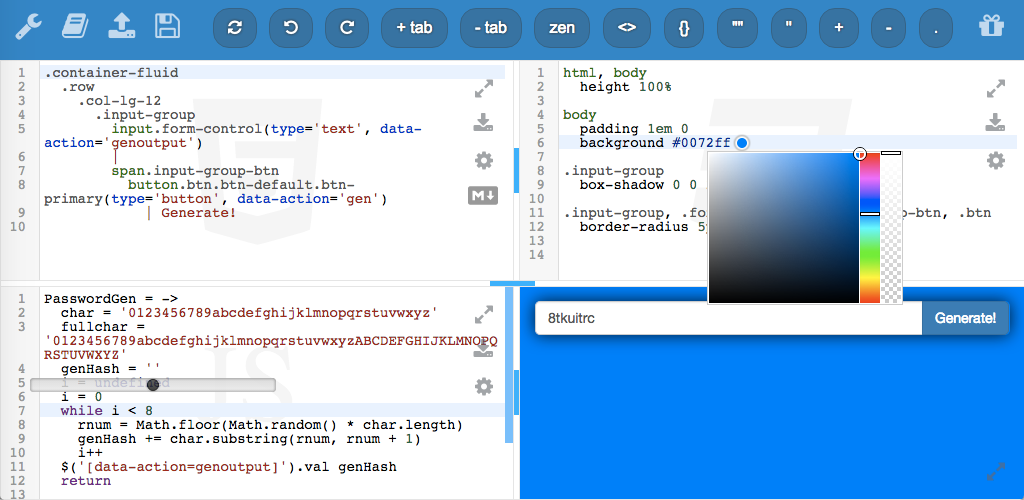Download the CSS pane code
Image resolution: width=1024 pixels, height=500 pixels.
point(995,122)
